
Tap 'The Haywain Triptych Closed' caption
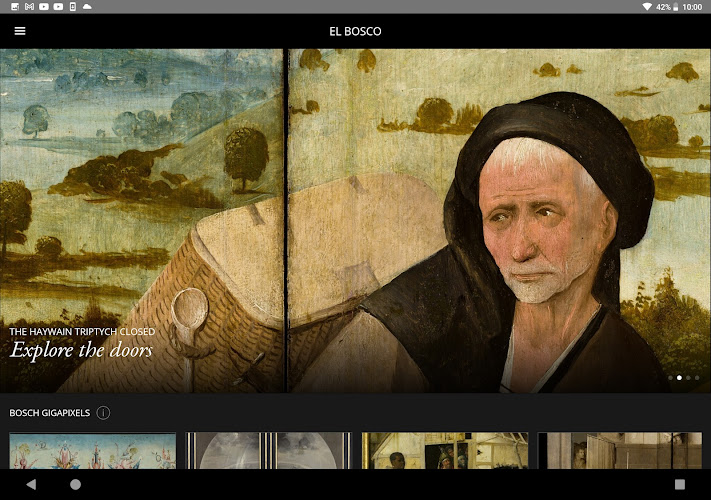(x=82, y=331)
